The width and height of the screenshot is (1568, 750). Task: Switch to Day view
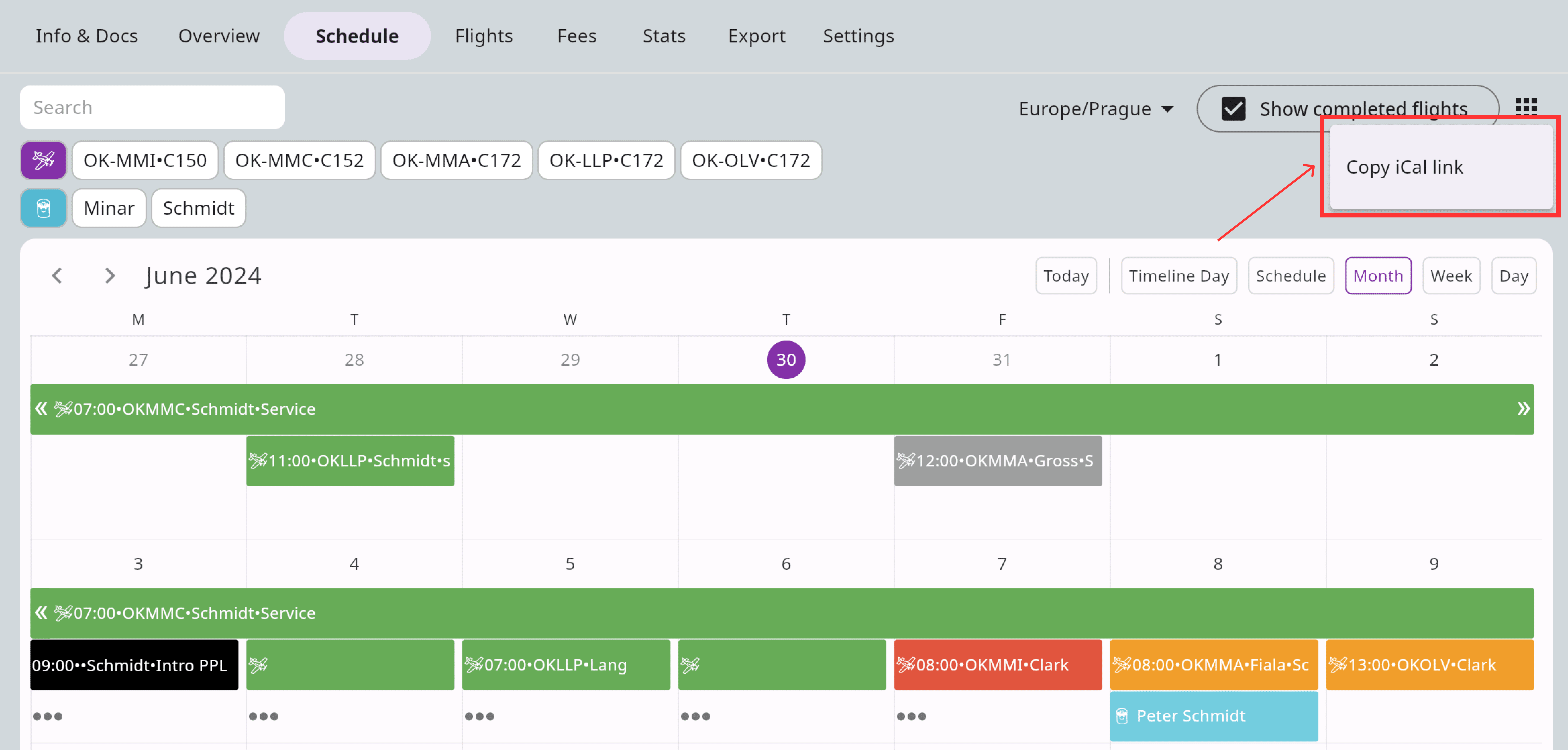1513,276
